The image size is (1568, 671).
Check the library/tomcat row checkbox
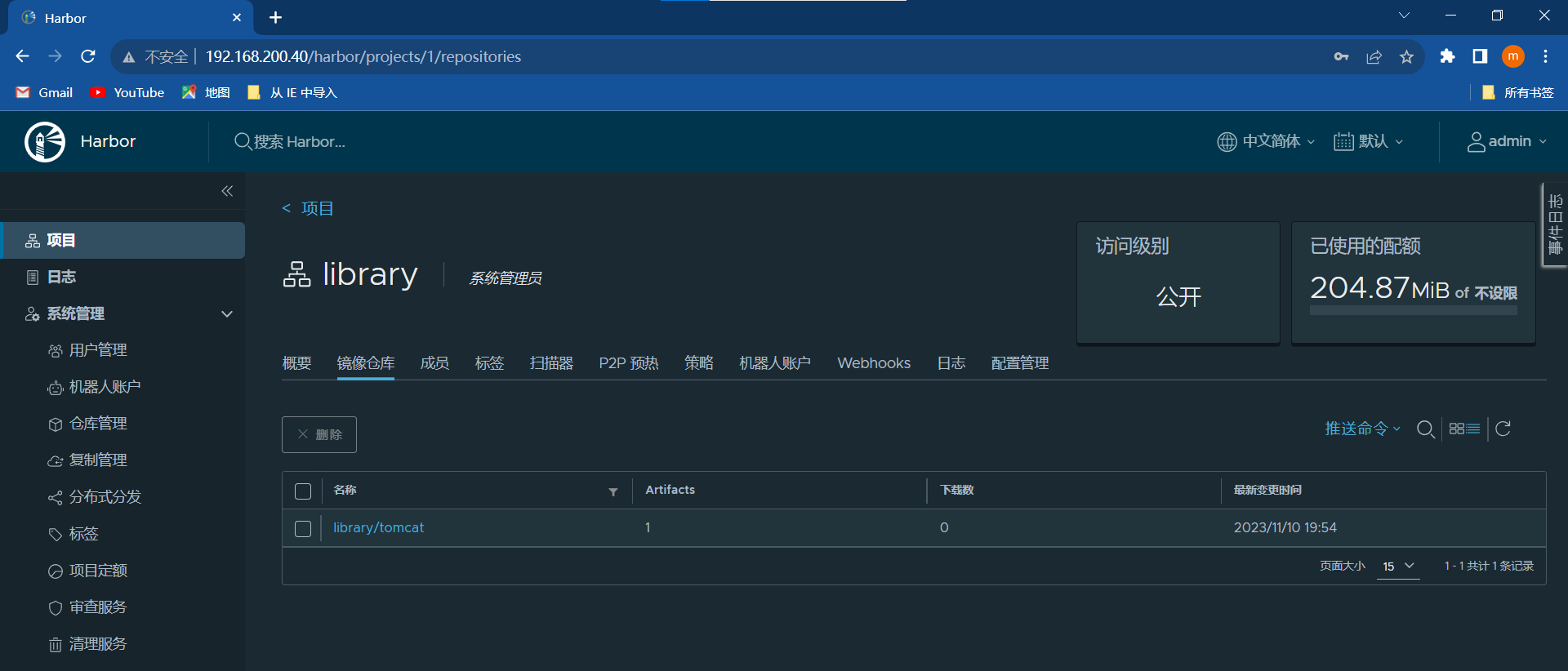tap(303, 529)
